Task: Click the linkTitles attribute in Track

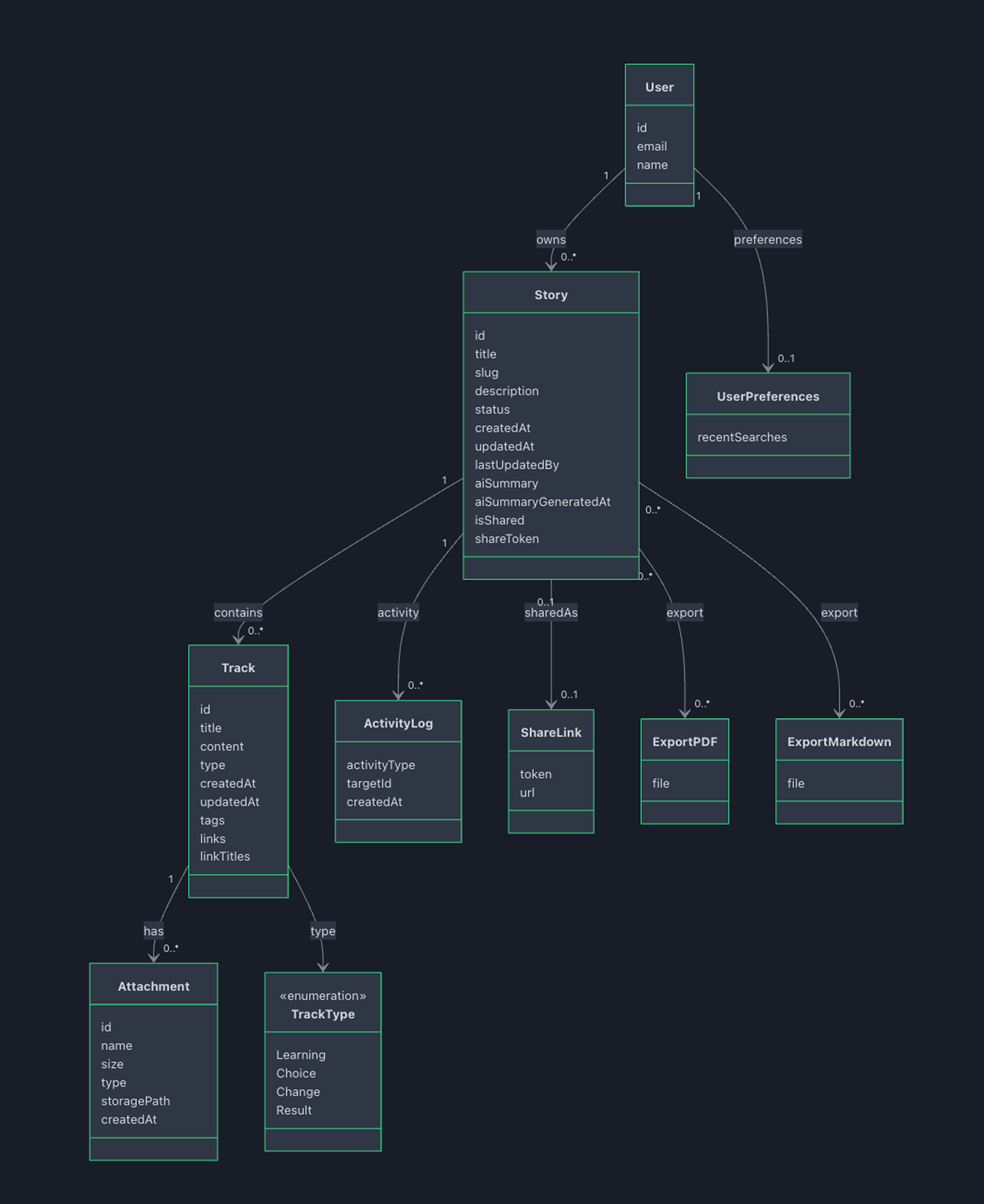Action: (x=224, y=856)
